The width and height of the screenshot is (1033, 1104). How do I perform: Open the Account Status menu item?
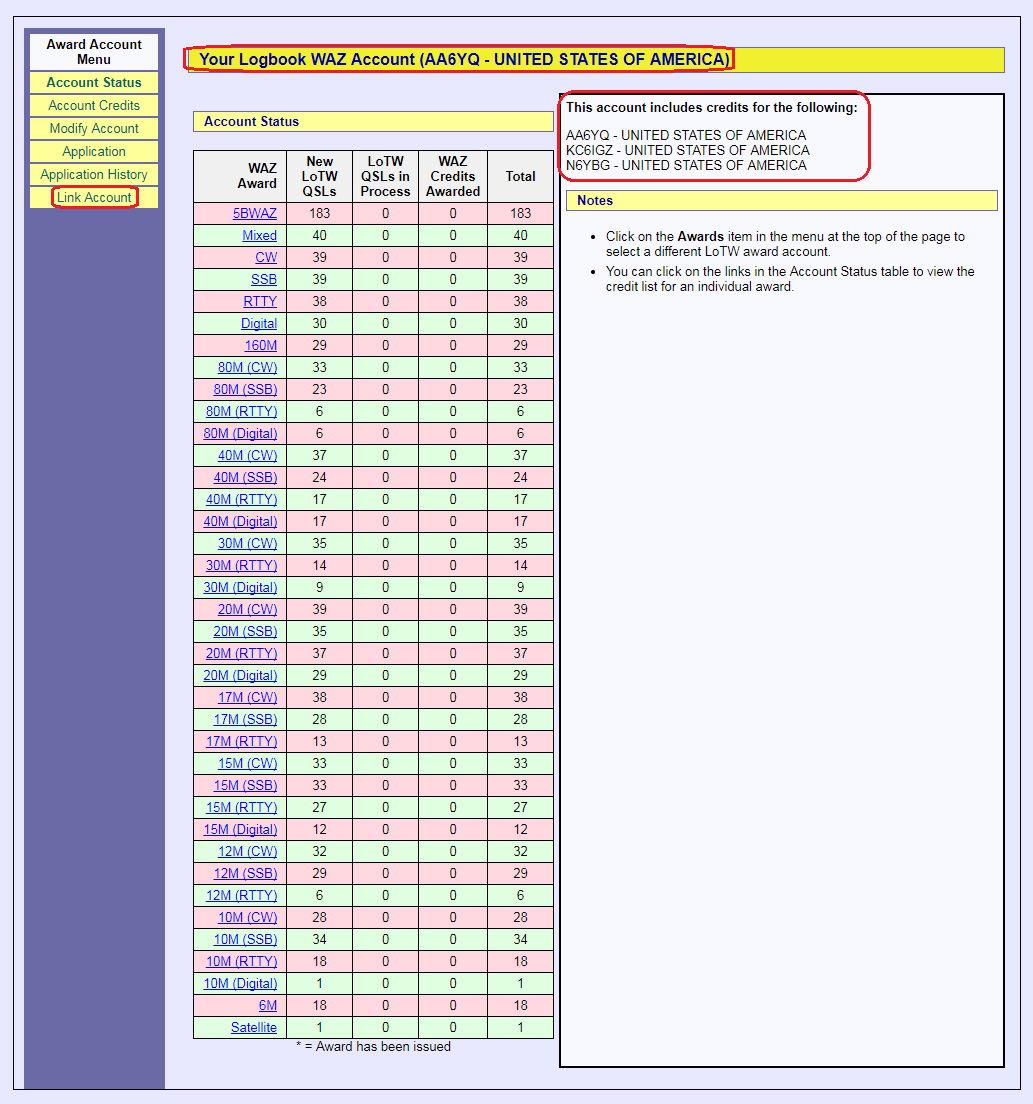coord(94,83)
